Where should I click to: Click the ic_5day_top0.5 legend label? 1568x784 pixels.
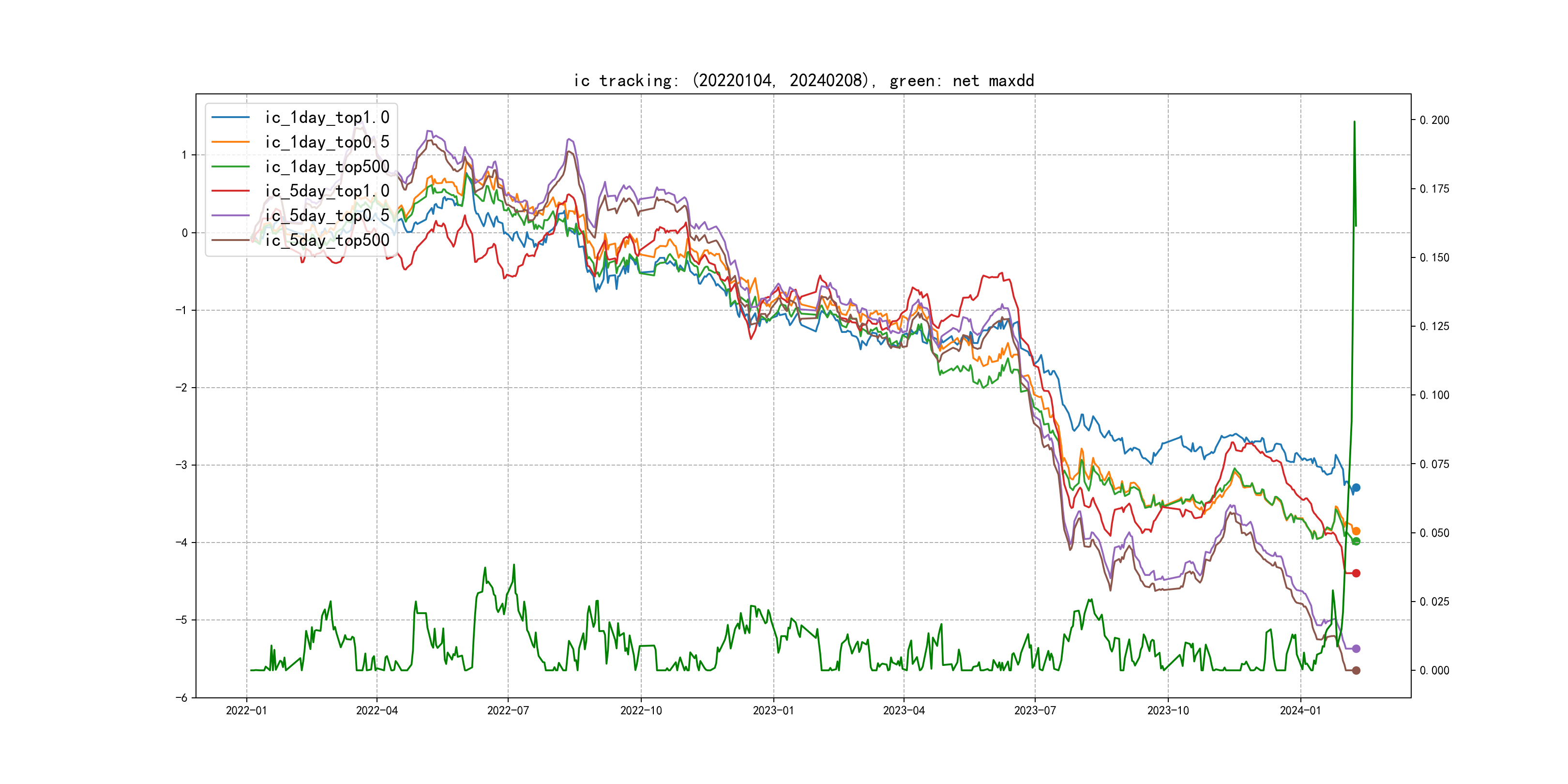[327, 215]
